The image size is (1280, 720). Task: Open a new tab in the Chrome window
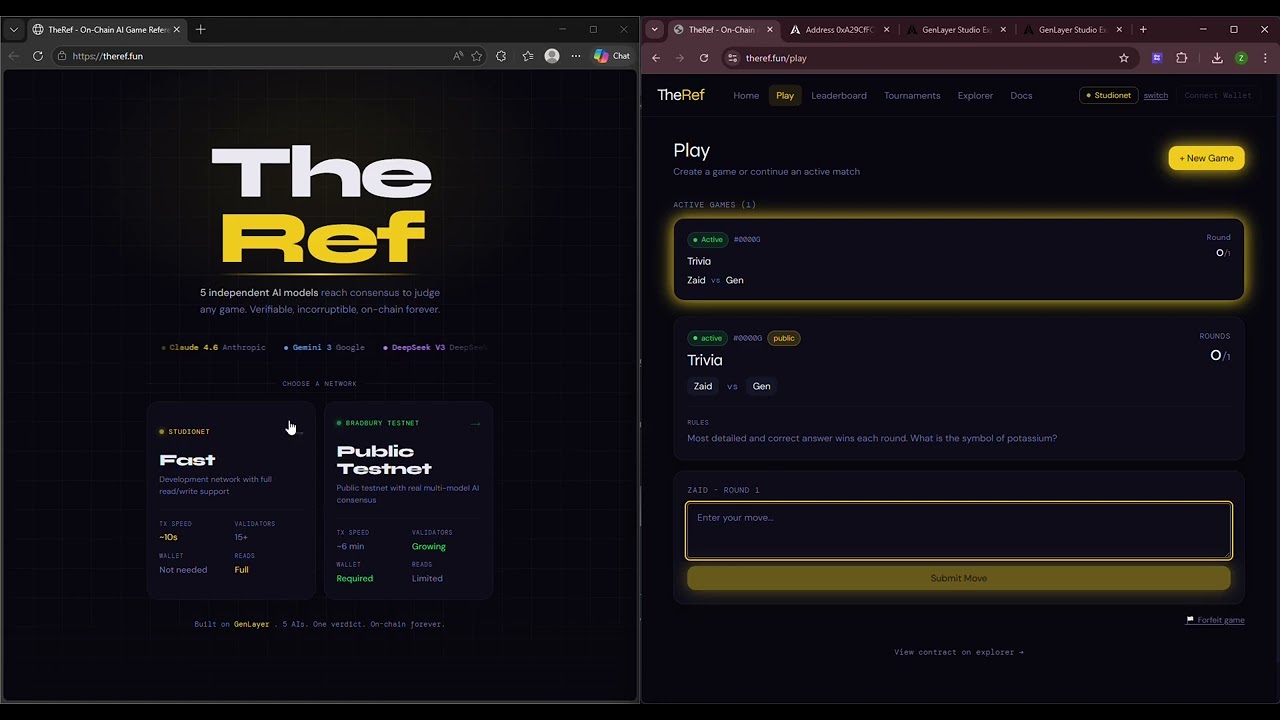1143,29
